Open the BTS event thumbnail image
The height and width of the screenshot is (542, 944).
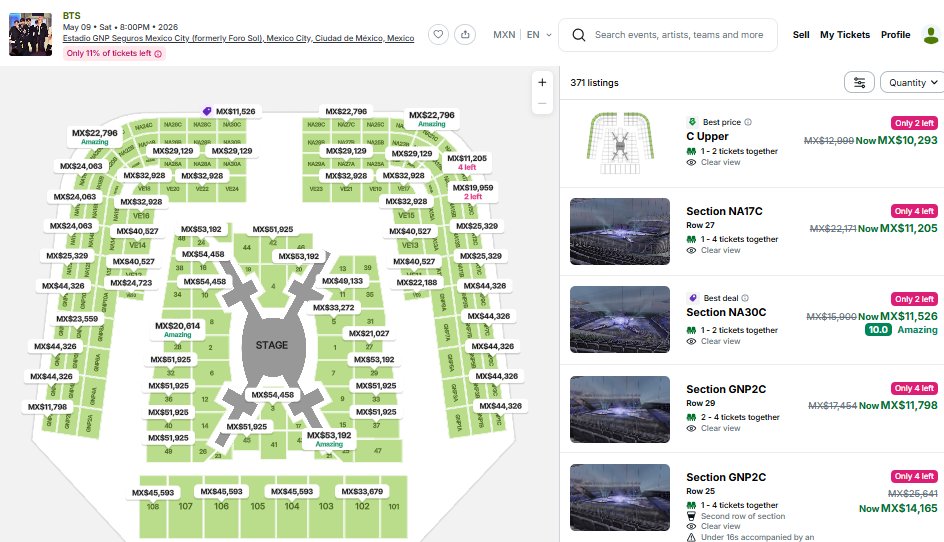click(30, 34)
